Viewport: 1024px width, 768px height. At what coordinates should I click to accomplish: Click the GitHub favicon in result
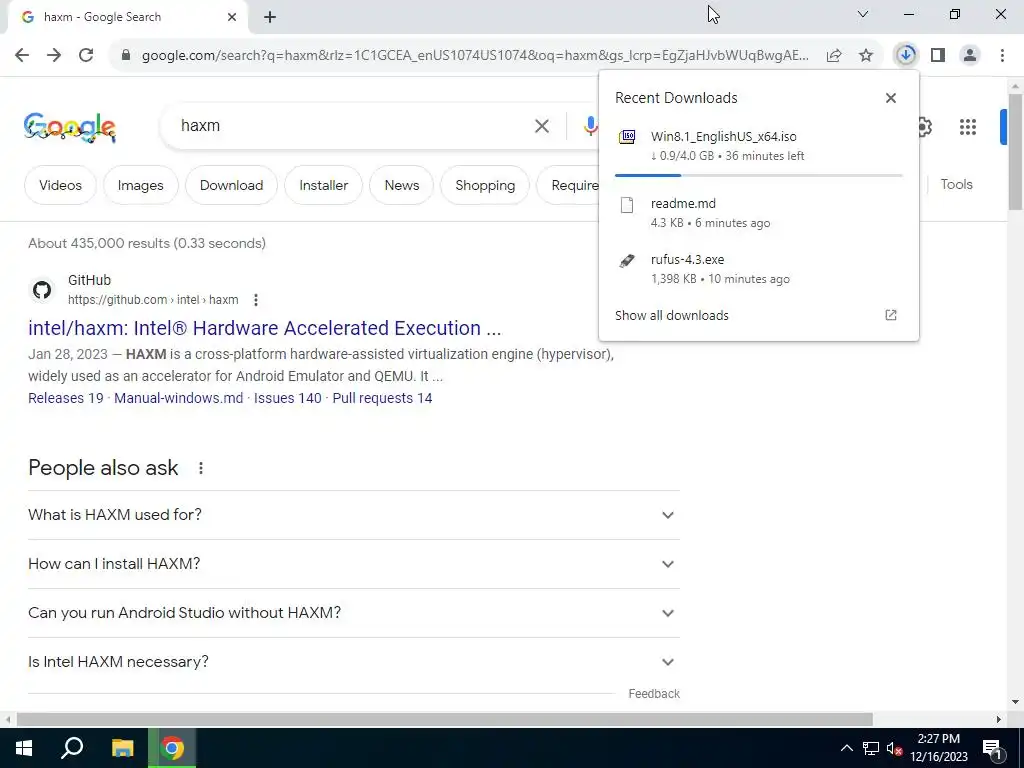[x=42, y=290]
